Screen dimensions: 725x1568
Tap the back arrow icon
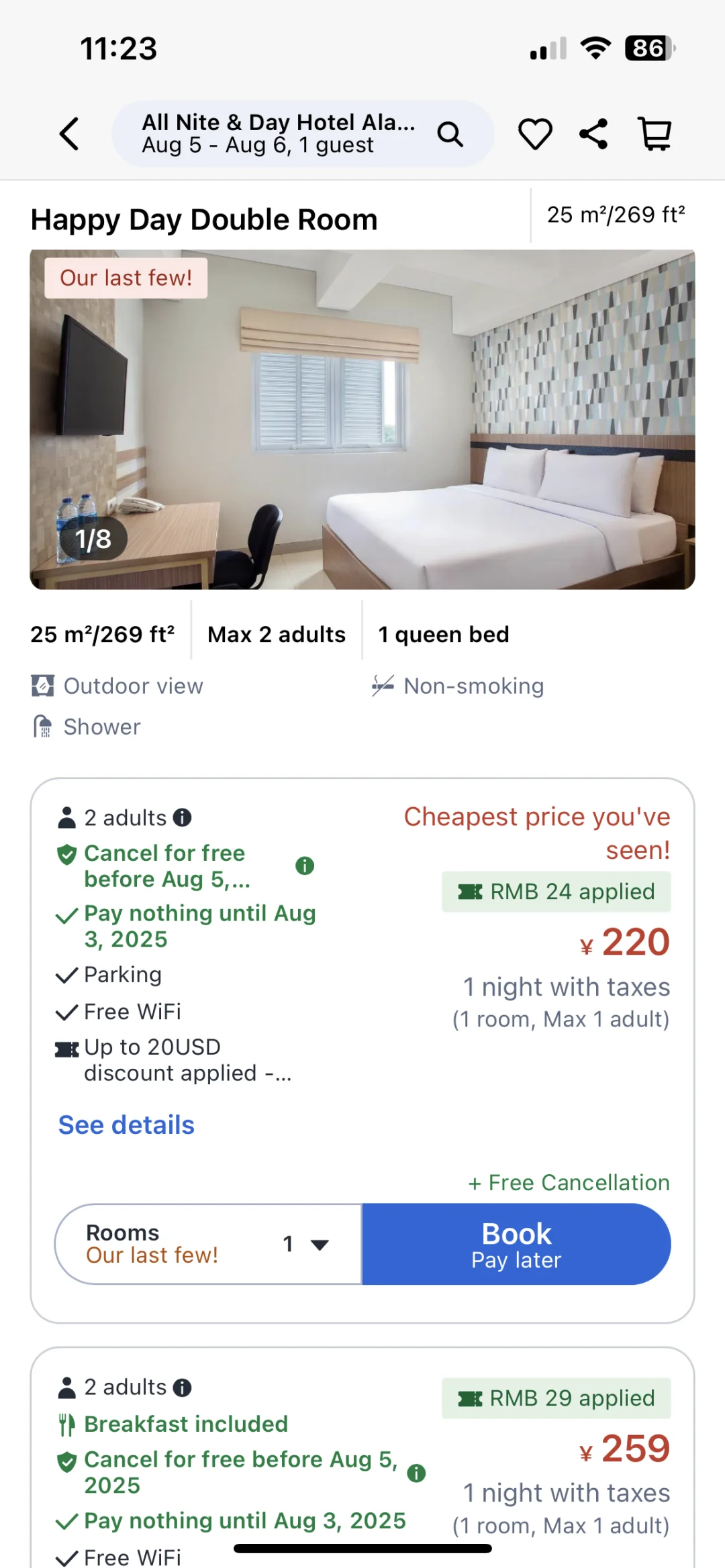point(70,134)
